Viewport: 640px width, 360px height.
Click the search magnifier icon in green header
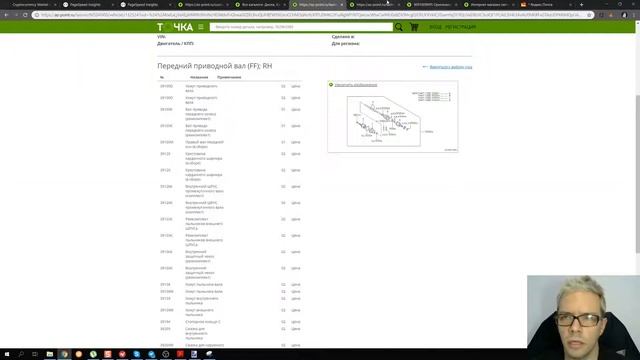pos(399,27)
